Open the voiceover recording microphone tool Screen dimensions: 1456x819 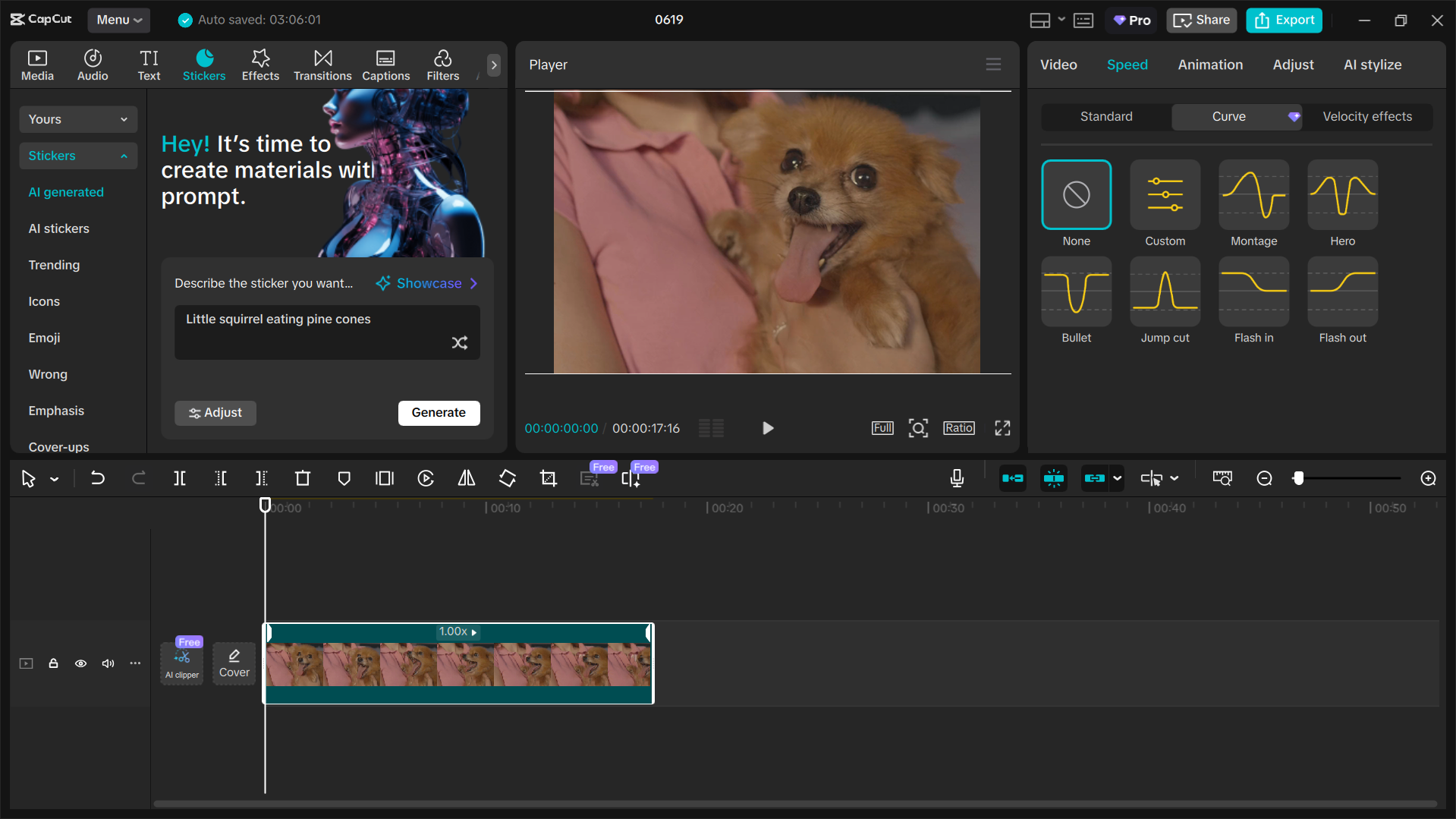coord(956,478)
